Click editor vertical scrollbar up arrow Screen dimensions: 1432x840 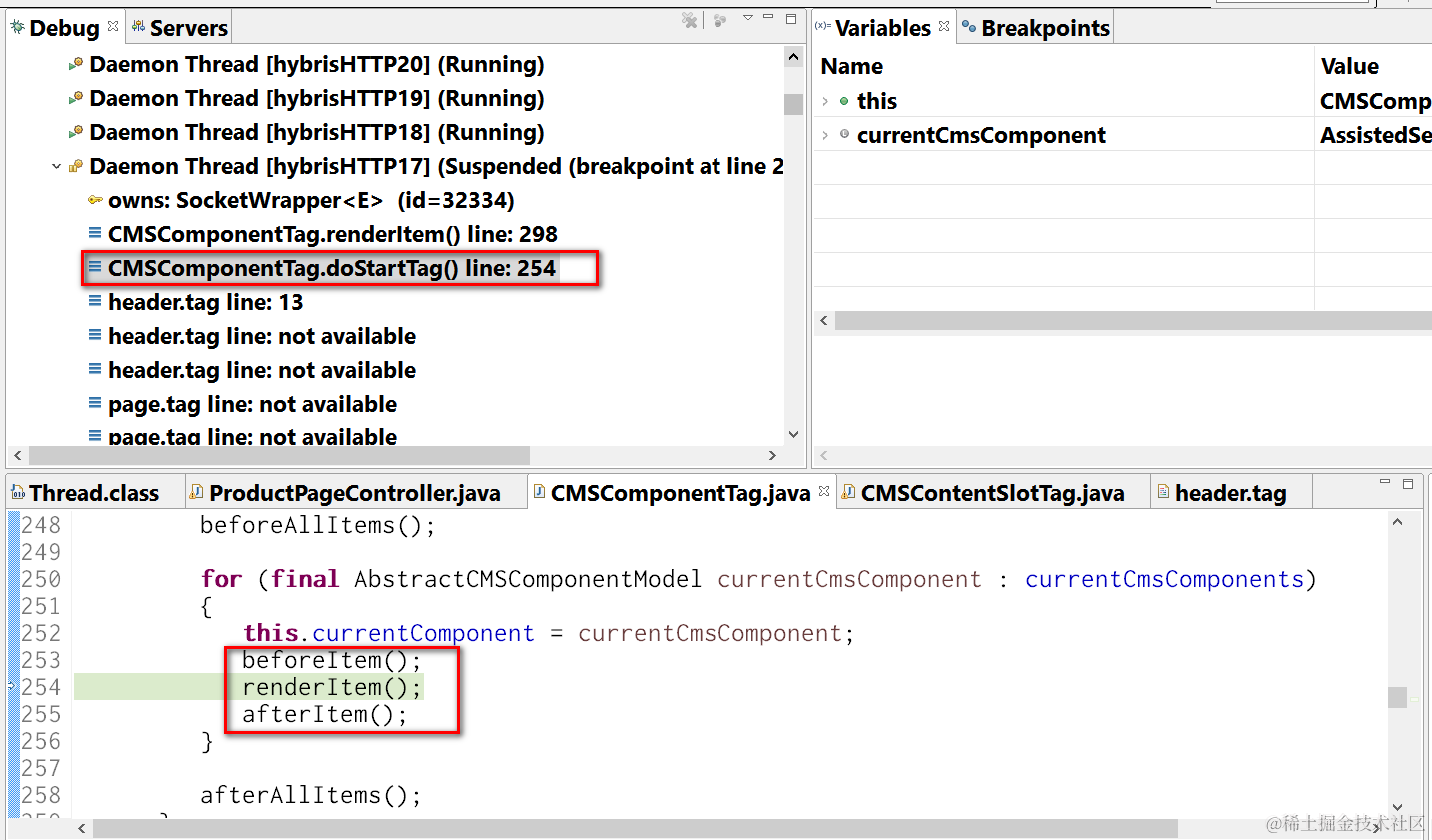[x=1397, y=522]
